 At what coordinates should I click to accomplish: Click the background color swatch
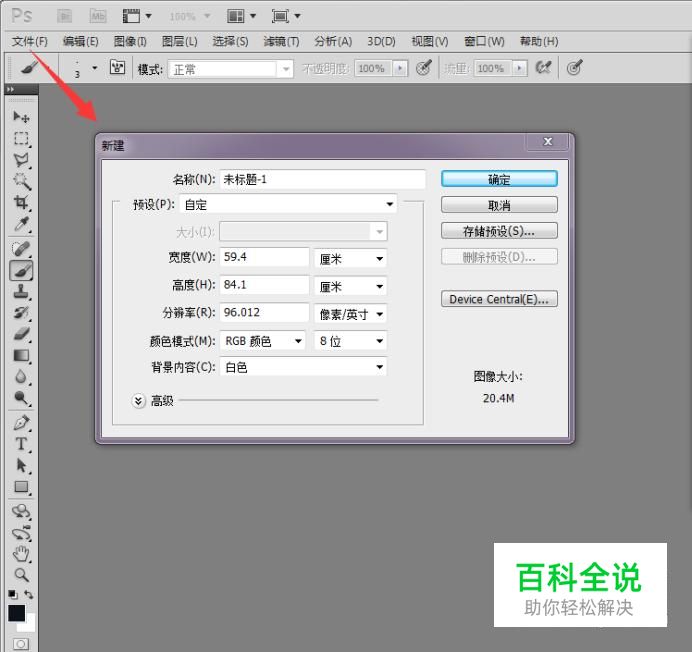(30, 624)
